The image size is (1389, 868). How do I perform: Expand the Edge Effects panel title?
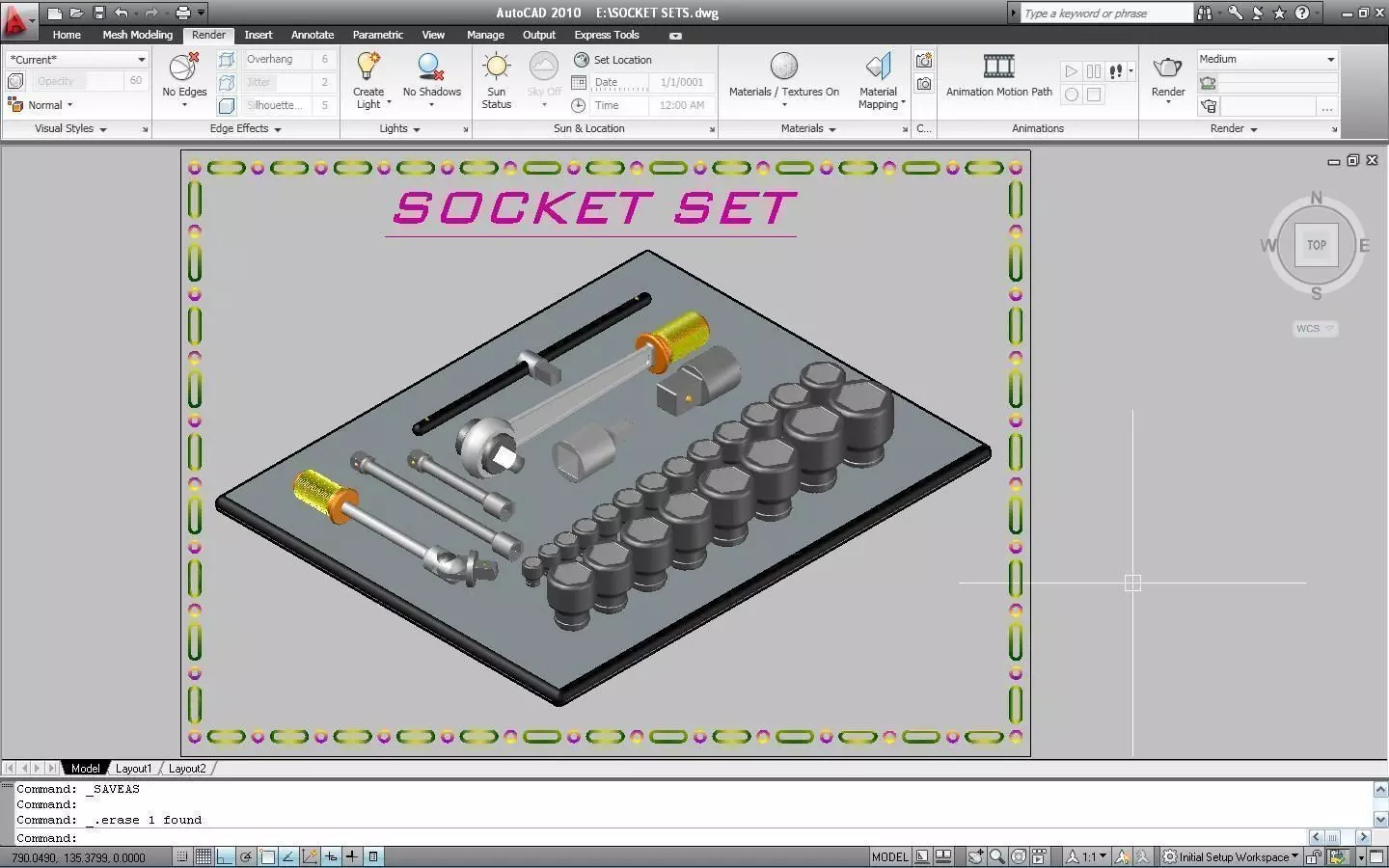coord(245,128)
